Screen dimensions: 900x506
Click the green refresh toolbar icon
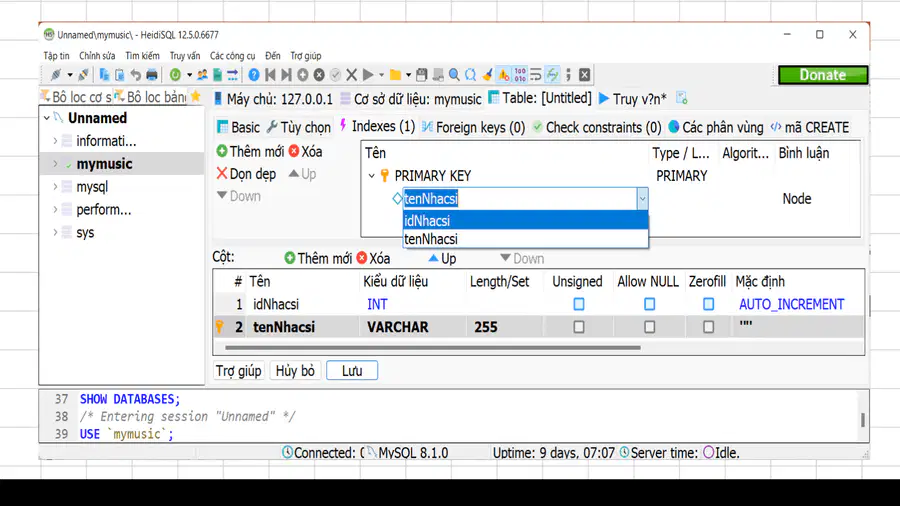[175, 75]
